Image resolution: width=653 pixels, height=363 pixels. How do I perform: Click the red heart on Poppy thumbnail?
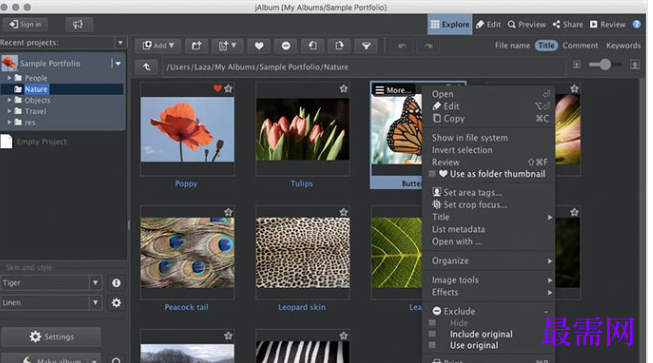pyautogui.click(x=217, y=88)
